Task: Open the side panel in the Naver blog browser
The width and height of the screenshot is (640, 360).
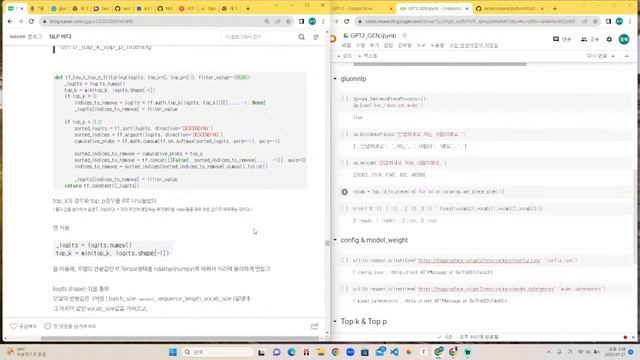Action: point(301,21)
